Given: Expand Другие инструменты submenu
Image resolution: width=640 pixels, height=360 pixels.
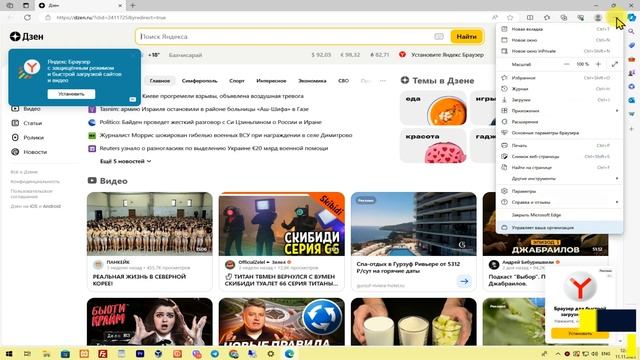Looking at the screenshot, I should (x=559, y=178).
